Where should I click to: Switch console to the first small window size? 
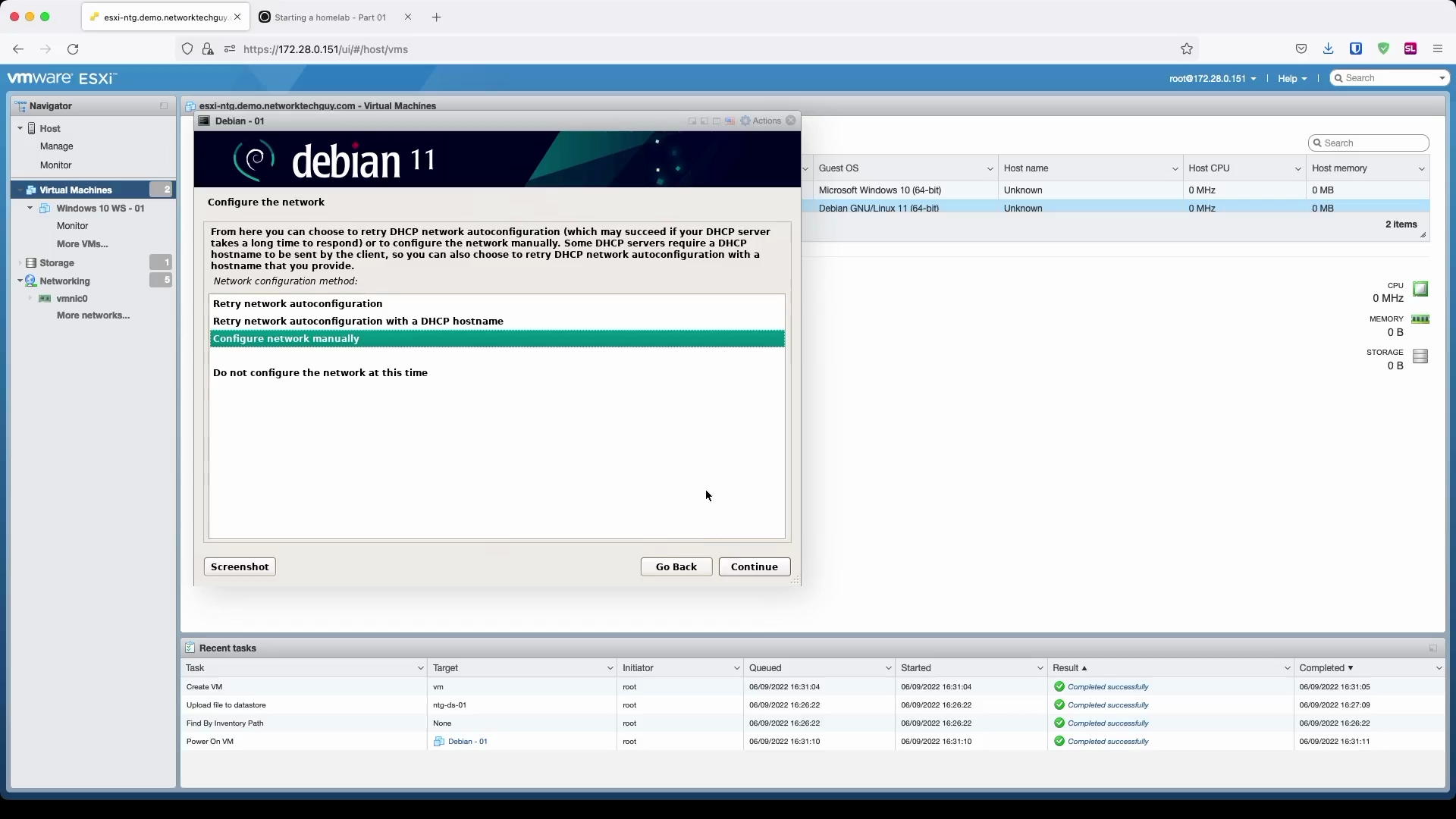click(692, 121)
